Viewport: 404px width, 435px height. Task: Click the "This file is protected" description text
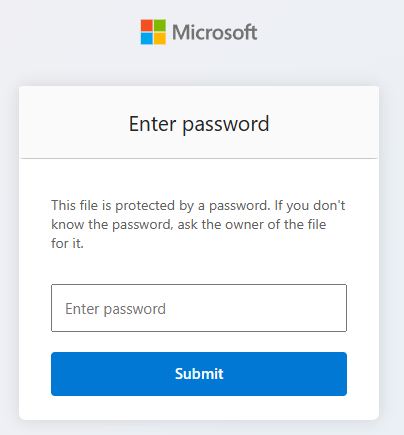[198, 224]
